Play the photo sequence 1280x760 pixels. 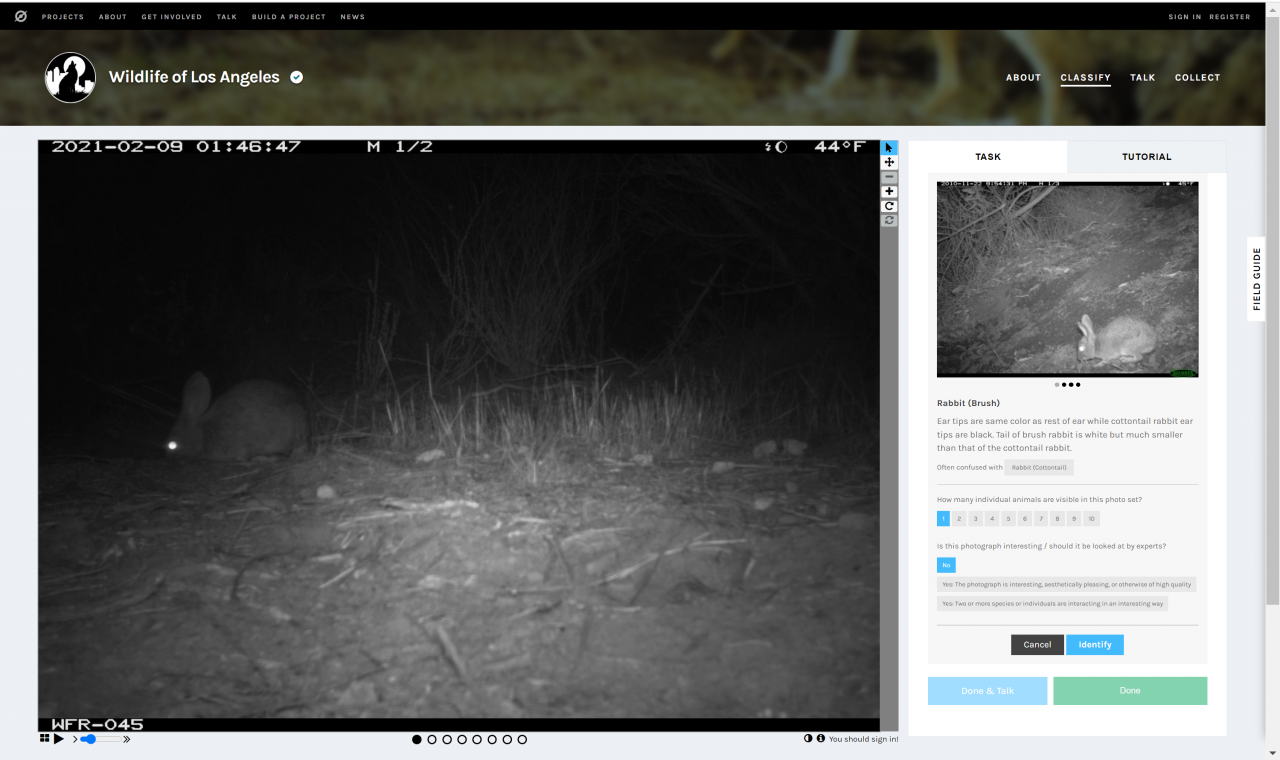(59, 739)
